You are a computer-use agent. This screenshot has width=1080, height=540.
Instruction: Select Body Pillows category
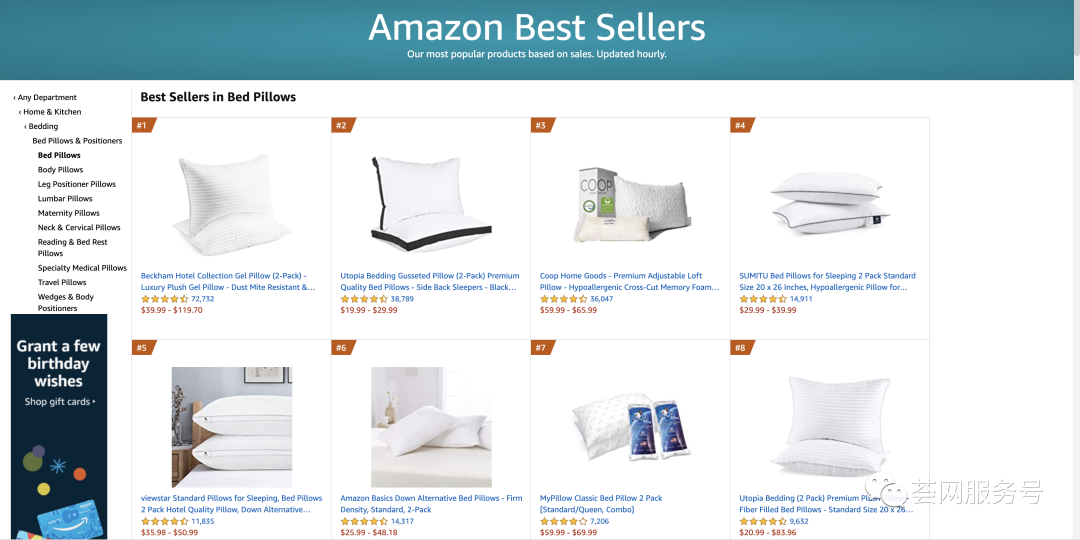click(x=60, y=170)
